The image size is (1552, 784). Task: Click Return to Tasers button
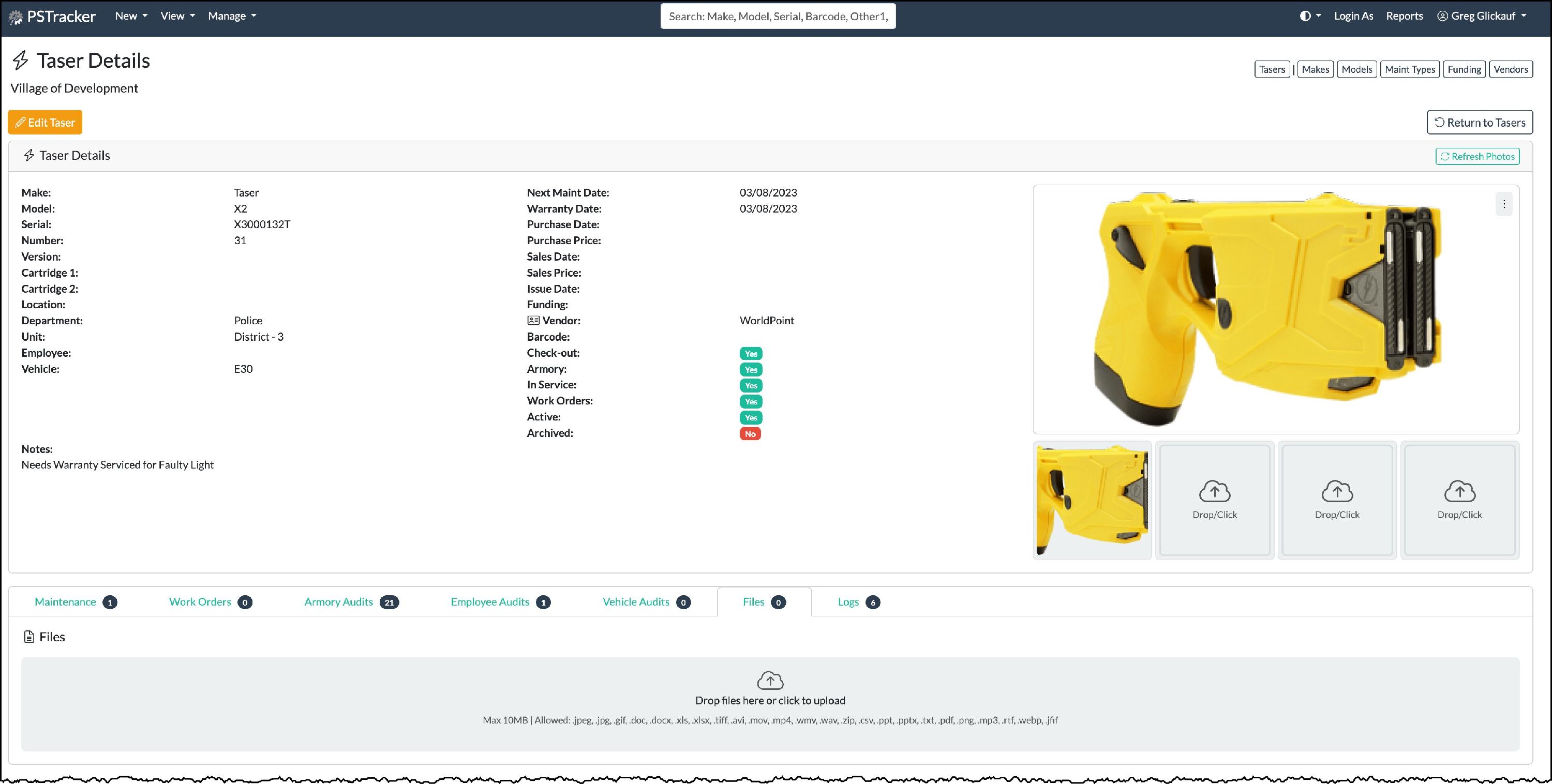click(1480, 122)
